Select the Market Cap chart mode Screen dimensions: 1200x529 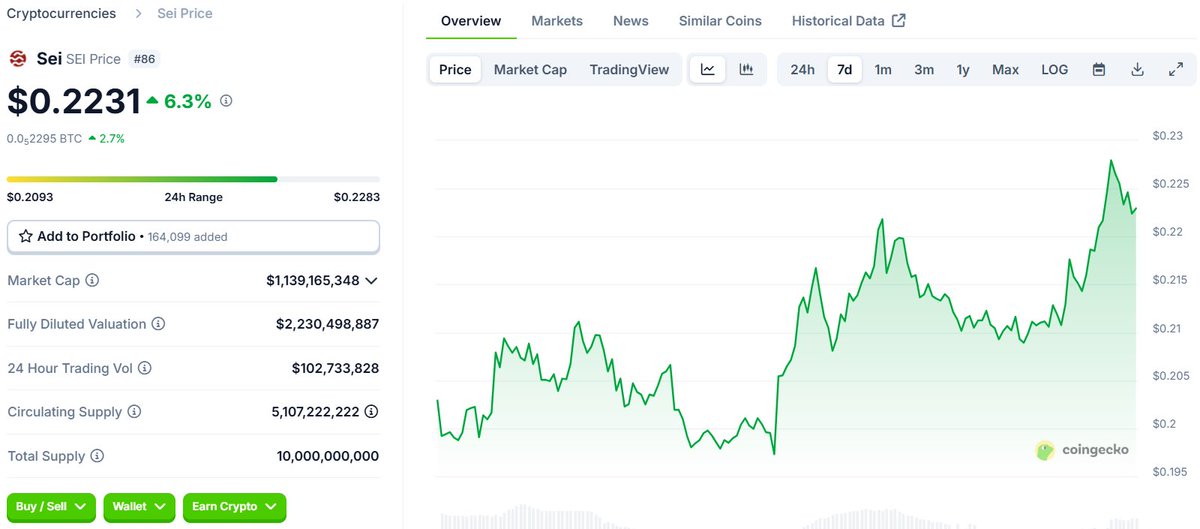pyautogui.click(x=530, y=70)
